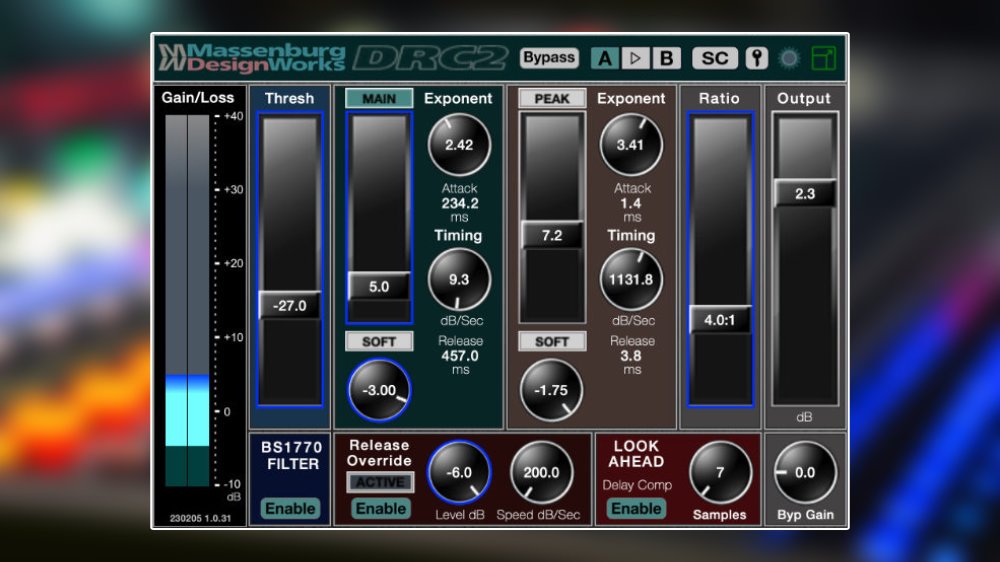Toggle the Bypass button
This screenshot has height=562, width=1000.
click(x=549, y=58)
